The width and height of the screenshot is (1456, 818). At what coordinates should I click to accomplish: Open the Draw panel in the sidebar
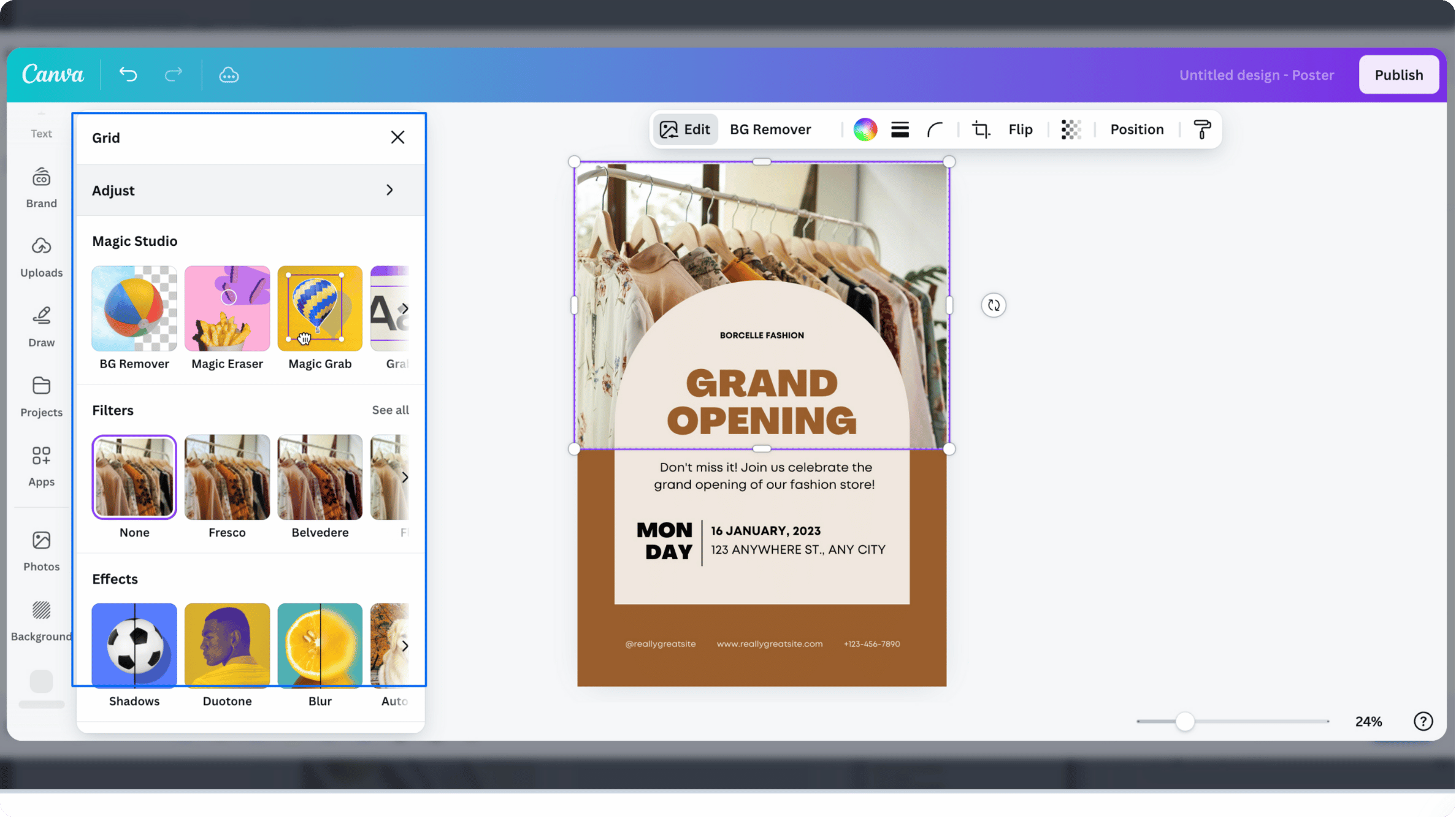[x=40, y=325]
